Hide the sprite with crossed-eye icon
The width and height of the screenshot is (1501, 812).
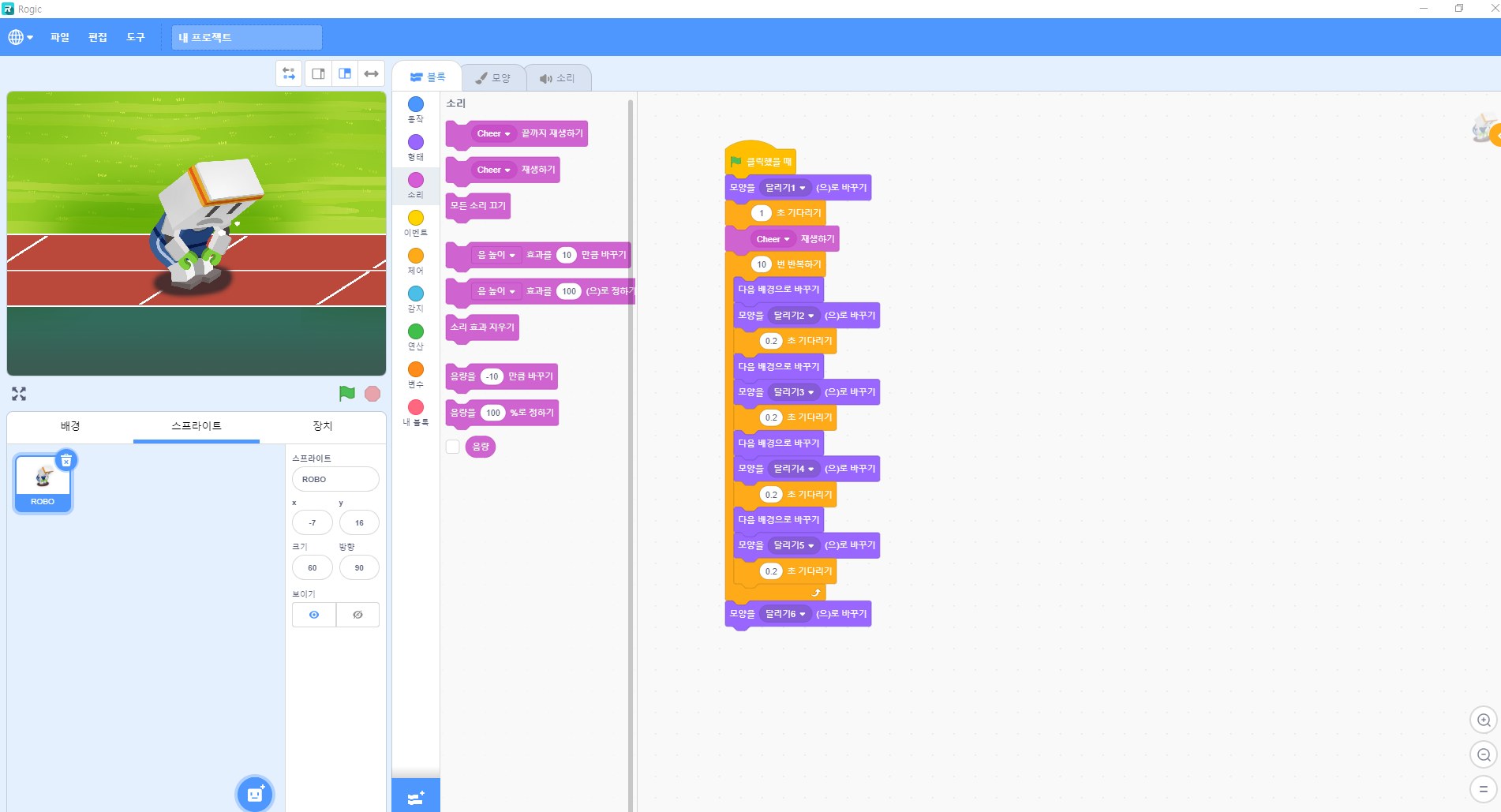[x=357, y=615]
